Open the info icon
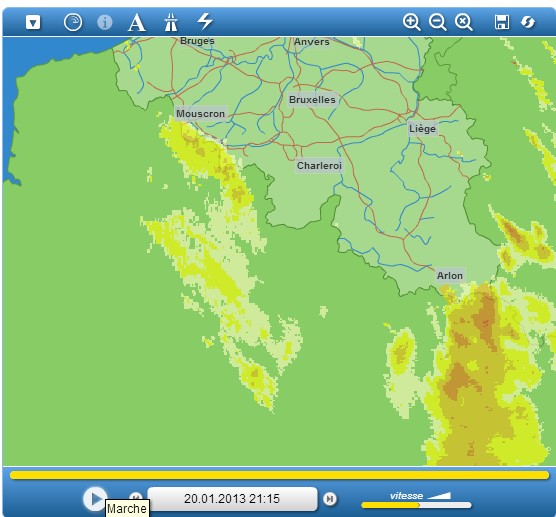The width and height of the screenshot is (556, 517). (x=105, y=22)
